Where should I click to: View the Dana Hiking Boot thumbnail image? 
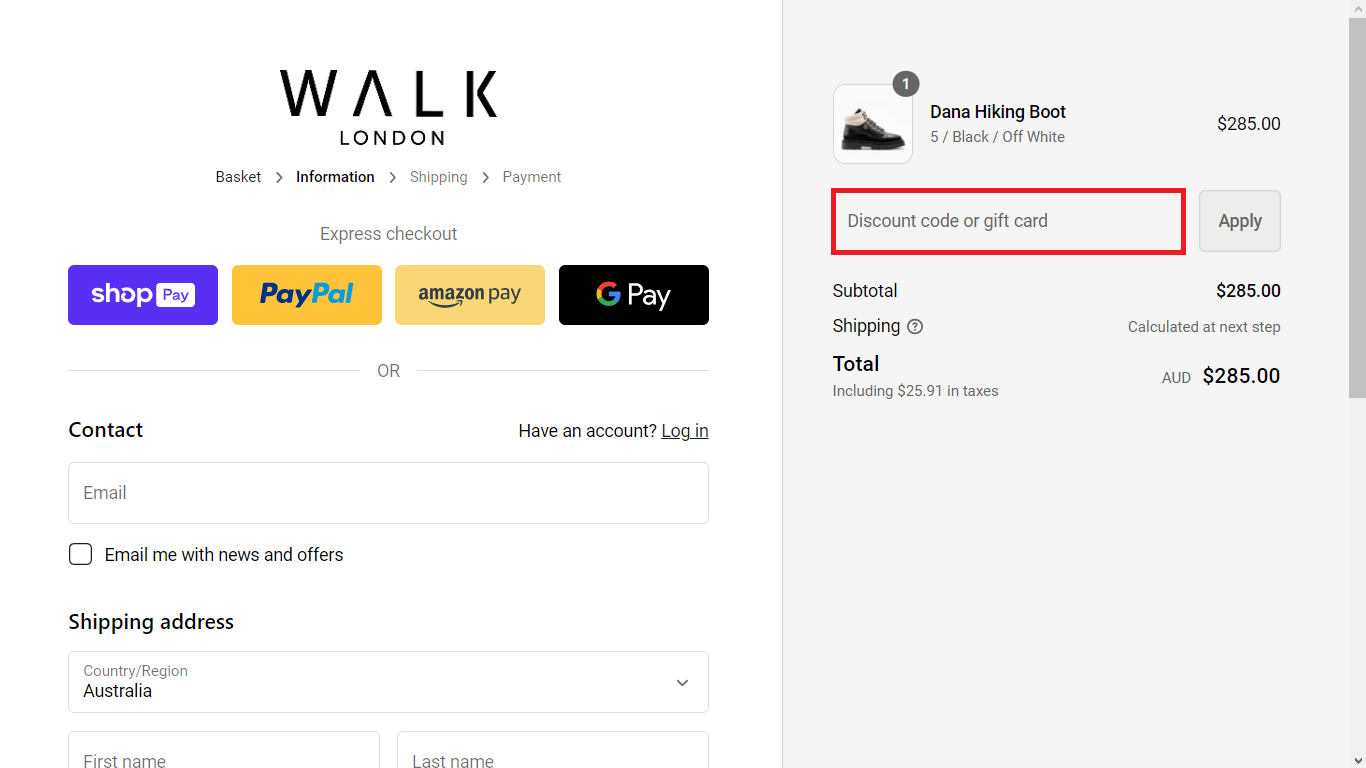872,124
